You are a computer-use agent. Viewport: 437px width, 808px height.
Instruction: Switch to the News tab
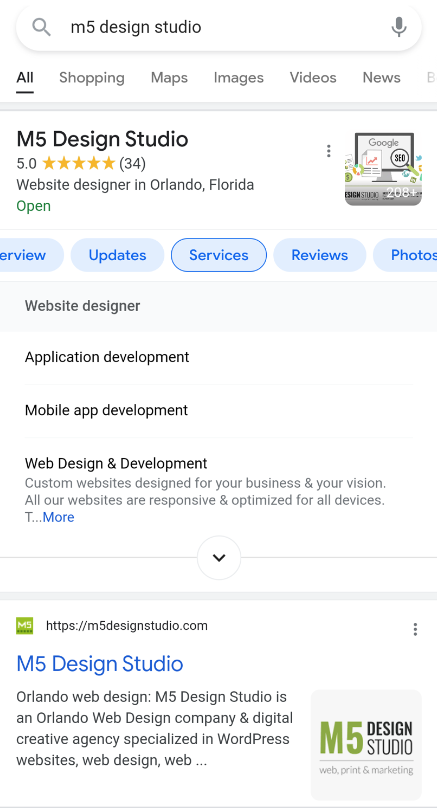click(x=381, y=78)
